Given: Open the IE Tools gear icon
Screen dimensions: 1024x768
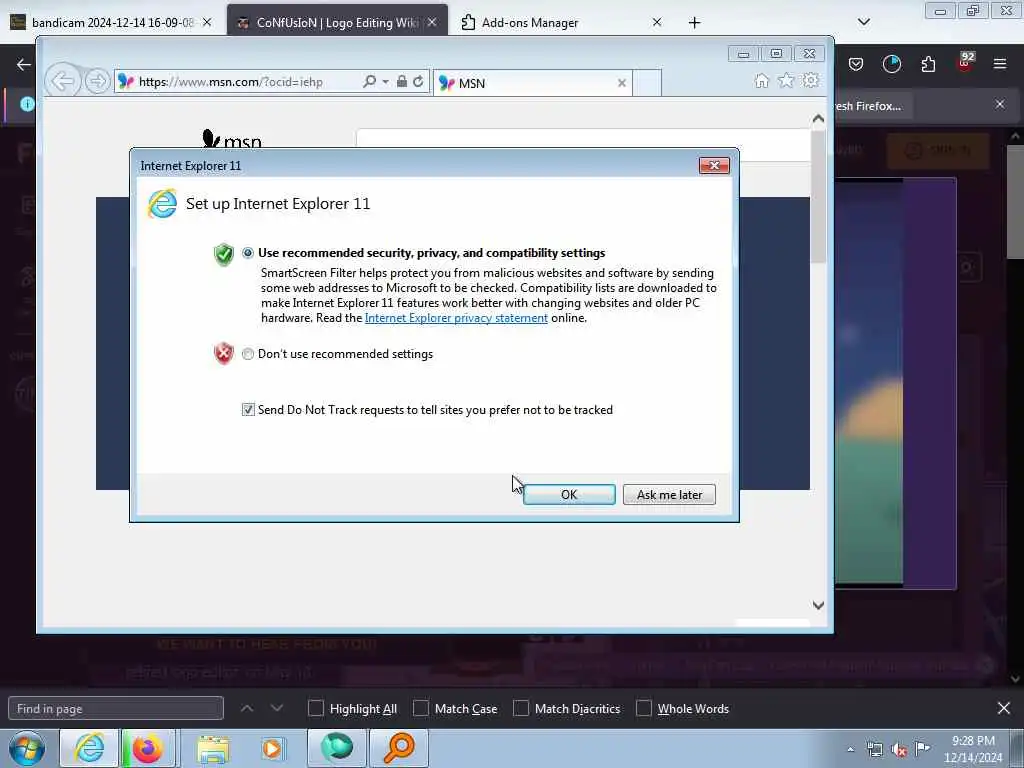Looking at the screenshot, I should (810, 80).
